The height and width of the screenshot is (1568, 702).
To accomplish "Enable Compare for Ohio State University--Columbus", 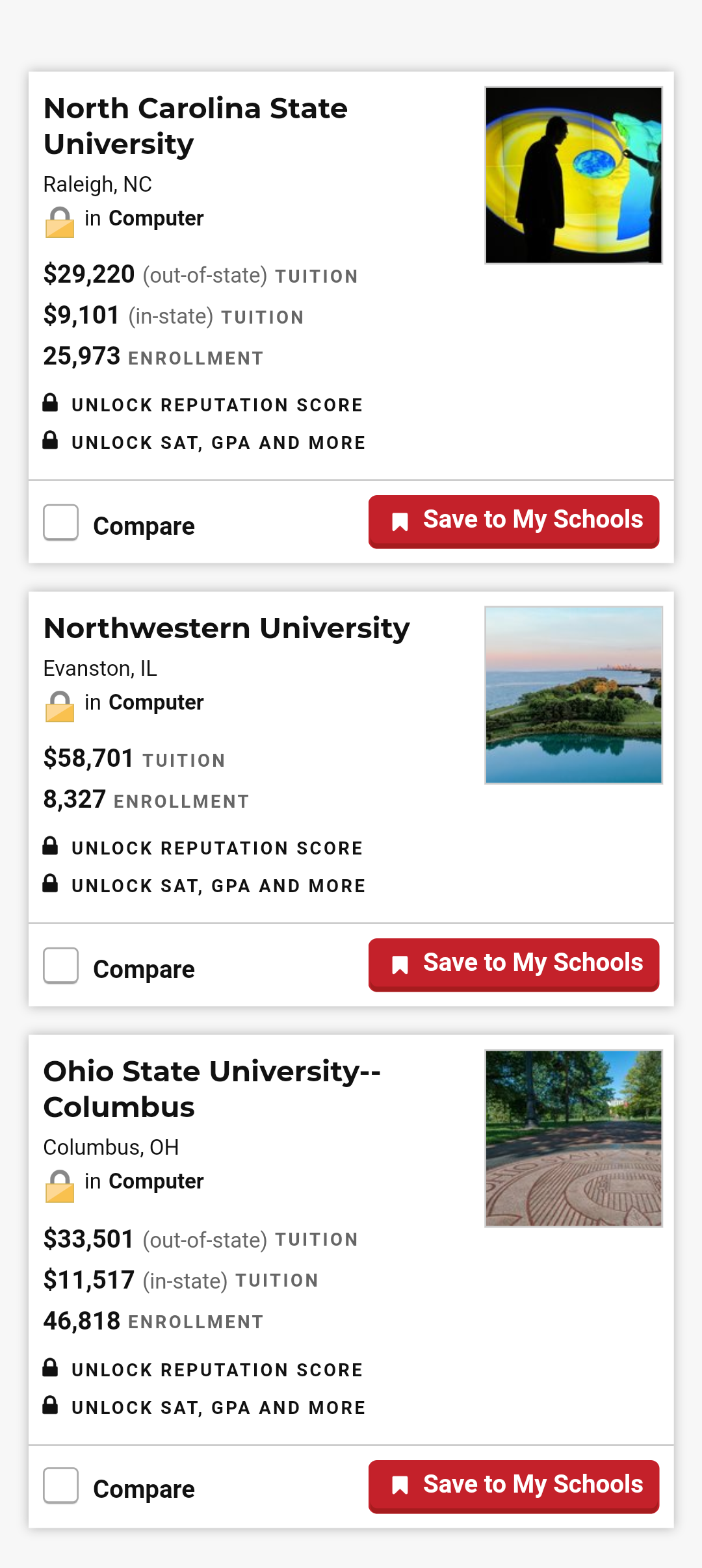I will click(61, 1485).
